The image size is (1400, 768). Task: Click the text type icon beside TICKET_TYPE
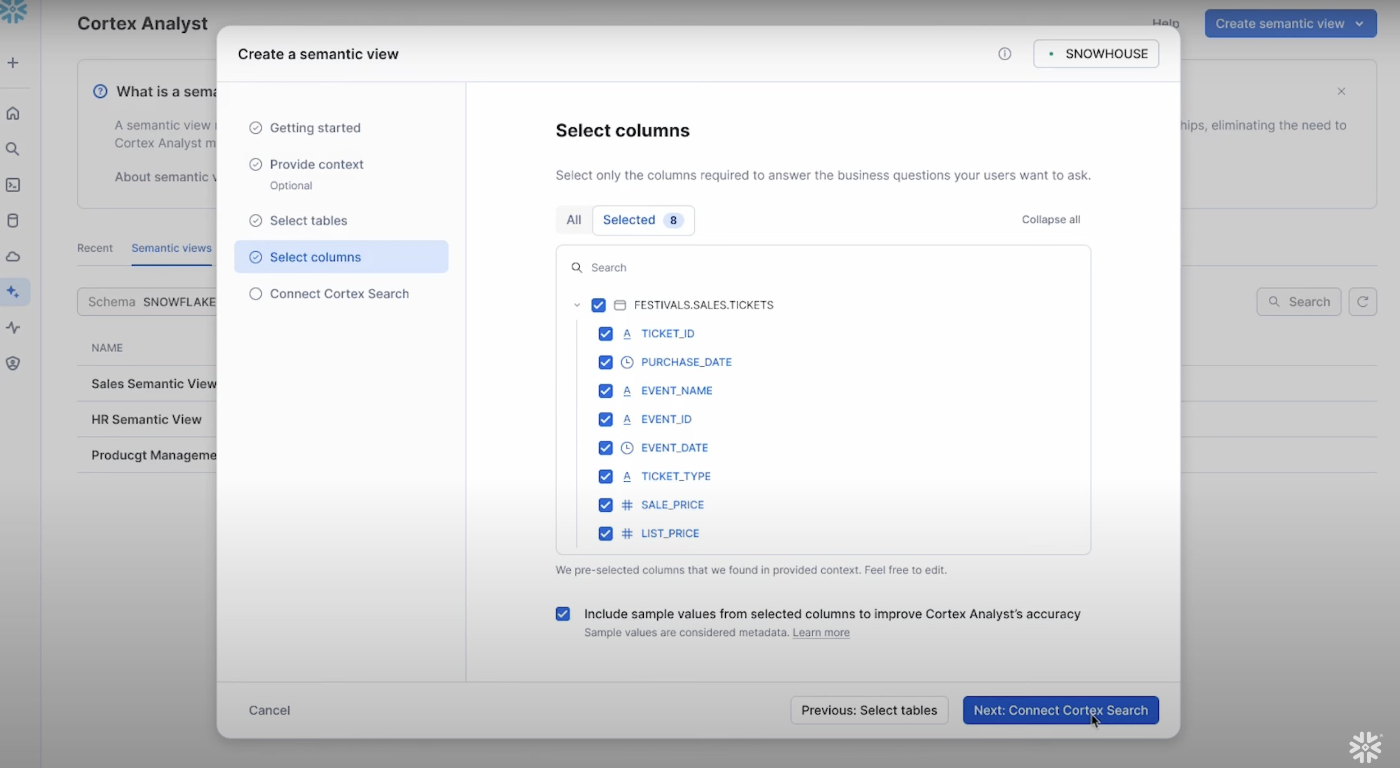(627, 476)
